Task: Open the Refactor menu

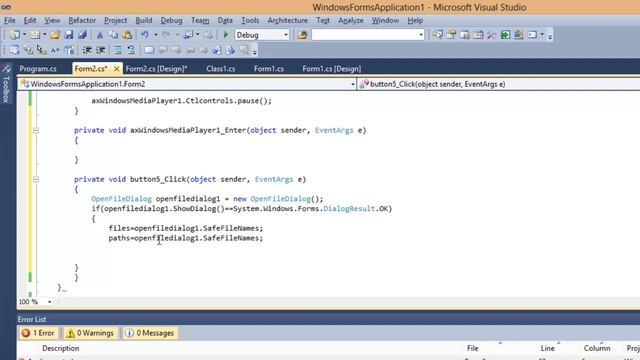Action: coord(82,20)
